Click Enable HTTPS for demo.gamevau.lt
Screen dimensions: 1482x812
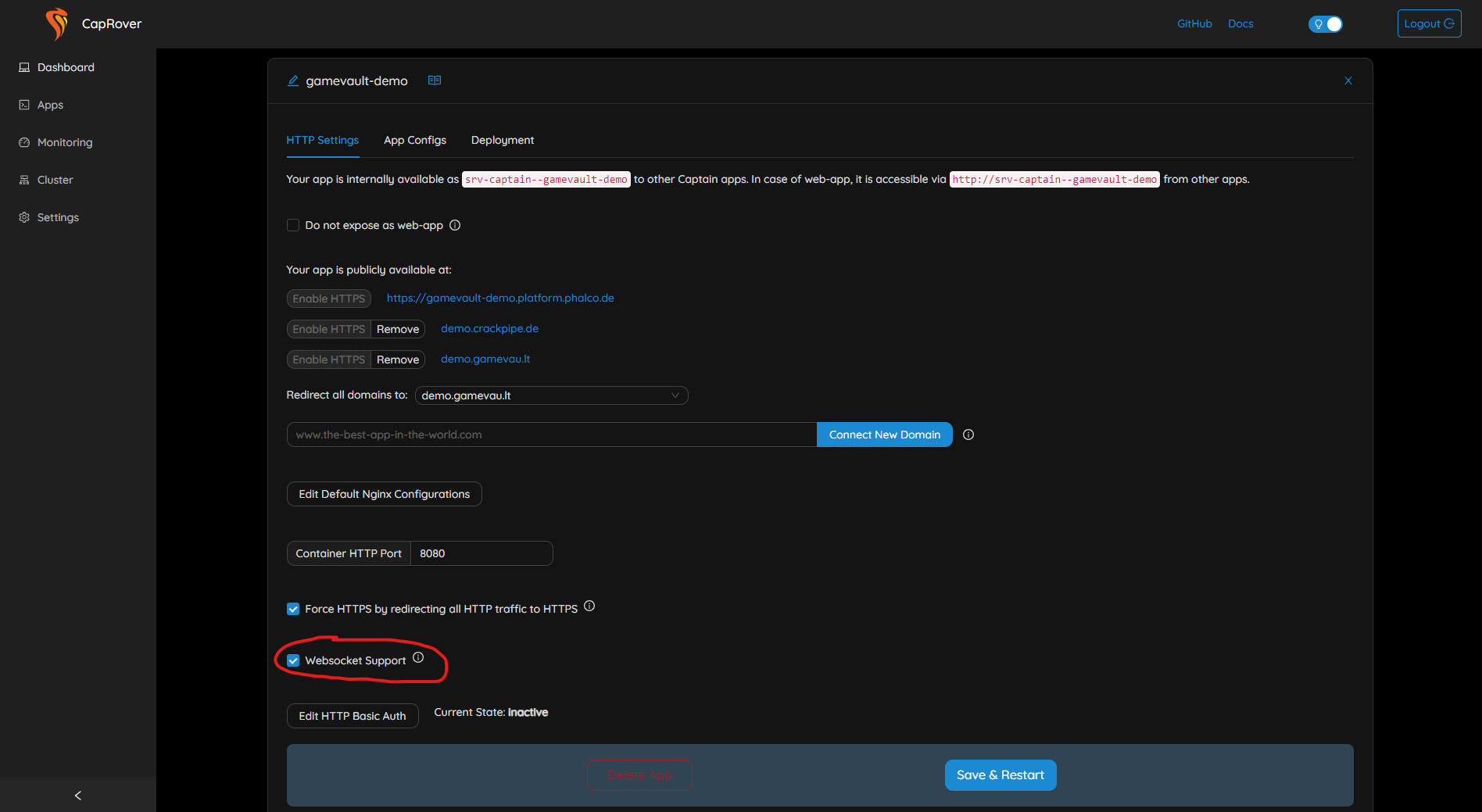pos(328,359)
